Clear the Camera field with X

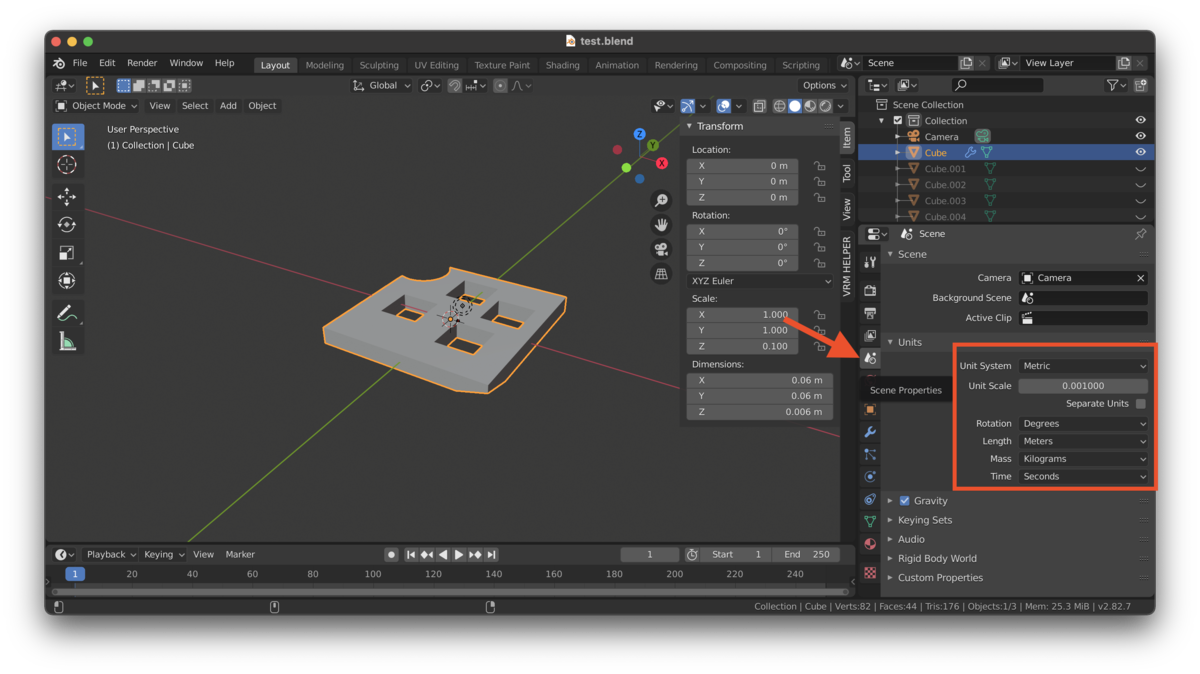pos(1140,278)
